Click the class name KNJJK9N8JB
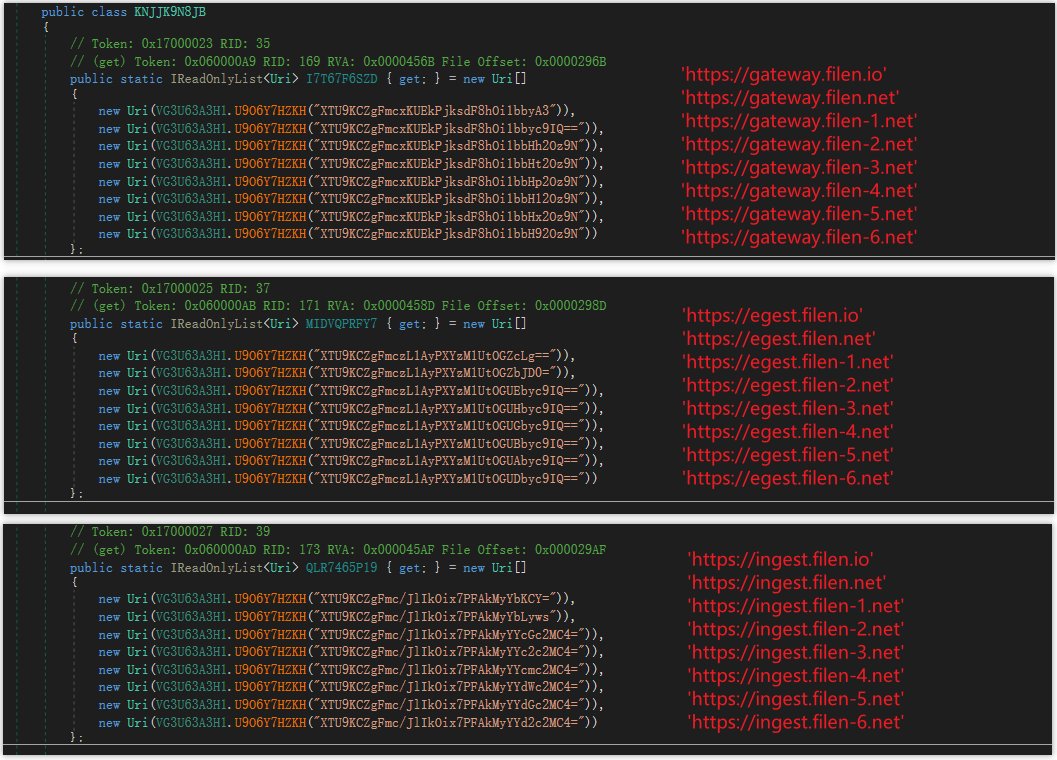 point(170,12)
